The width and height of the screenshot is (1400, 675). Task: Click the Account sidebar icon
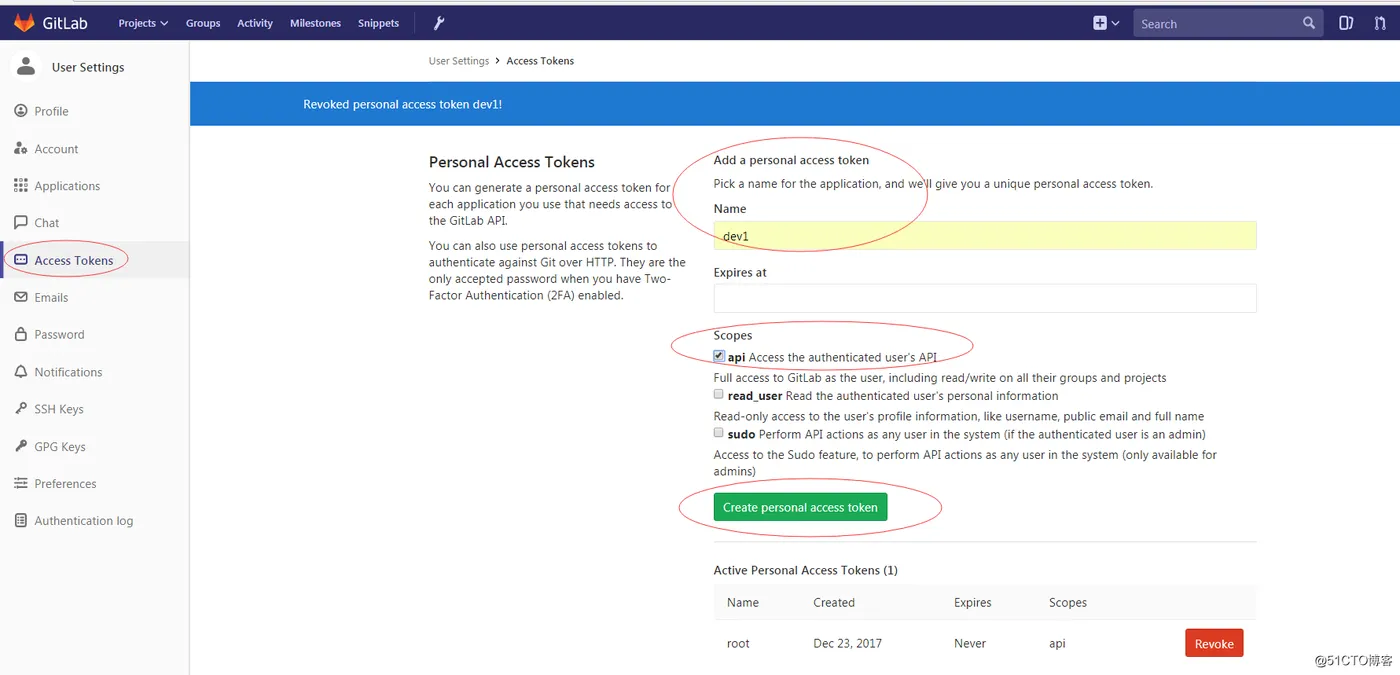[20, 148]
